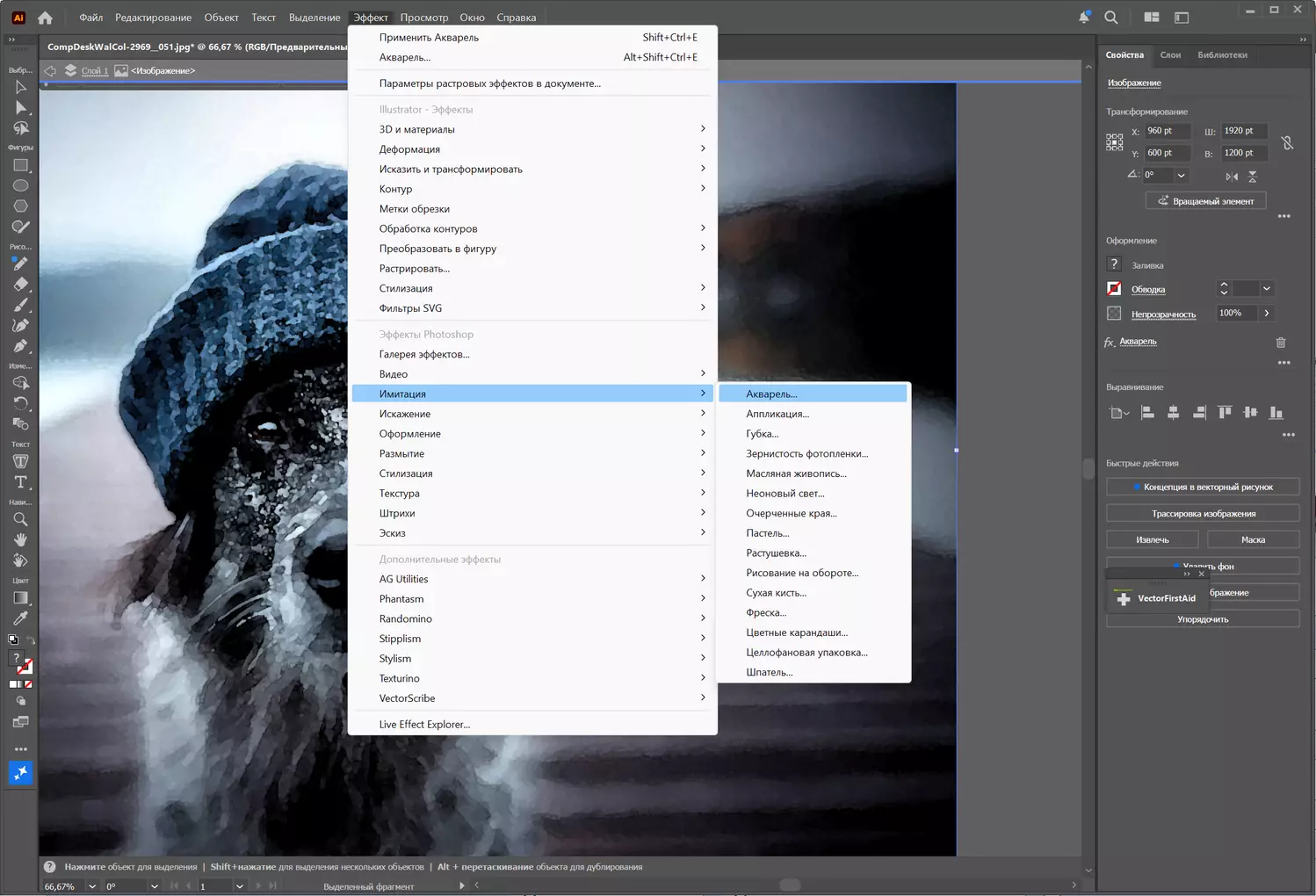Select the Zoom magnifier tool
The width and height of the screenshot is (1316, 896).
[x=21, y=520]
